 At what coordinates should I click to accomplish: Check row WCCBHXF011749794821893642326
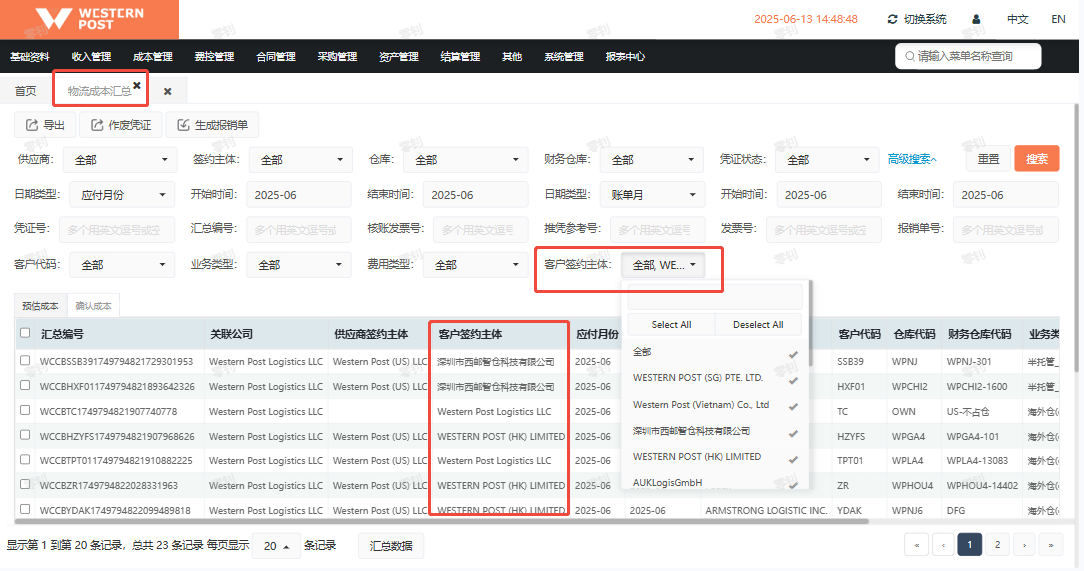26,385
